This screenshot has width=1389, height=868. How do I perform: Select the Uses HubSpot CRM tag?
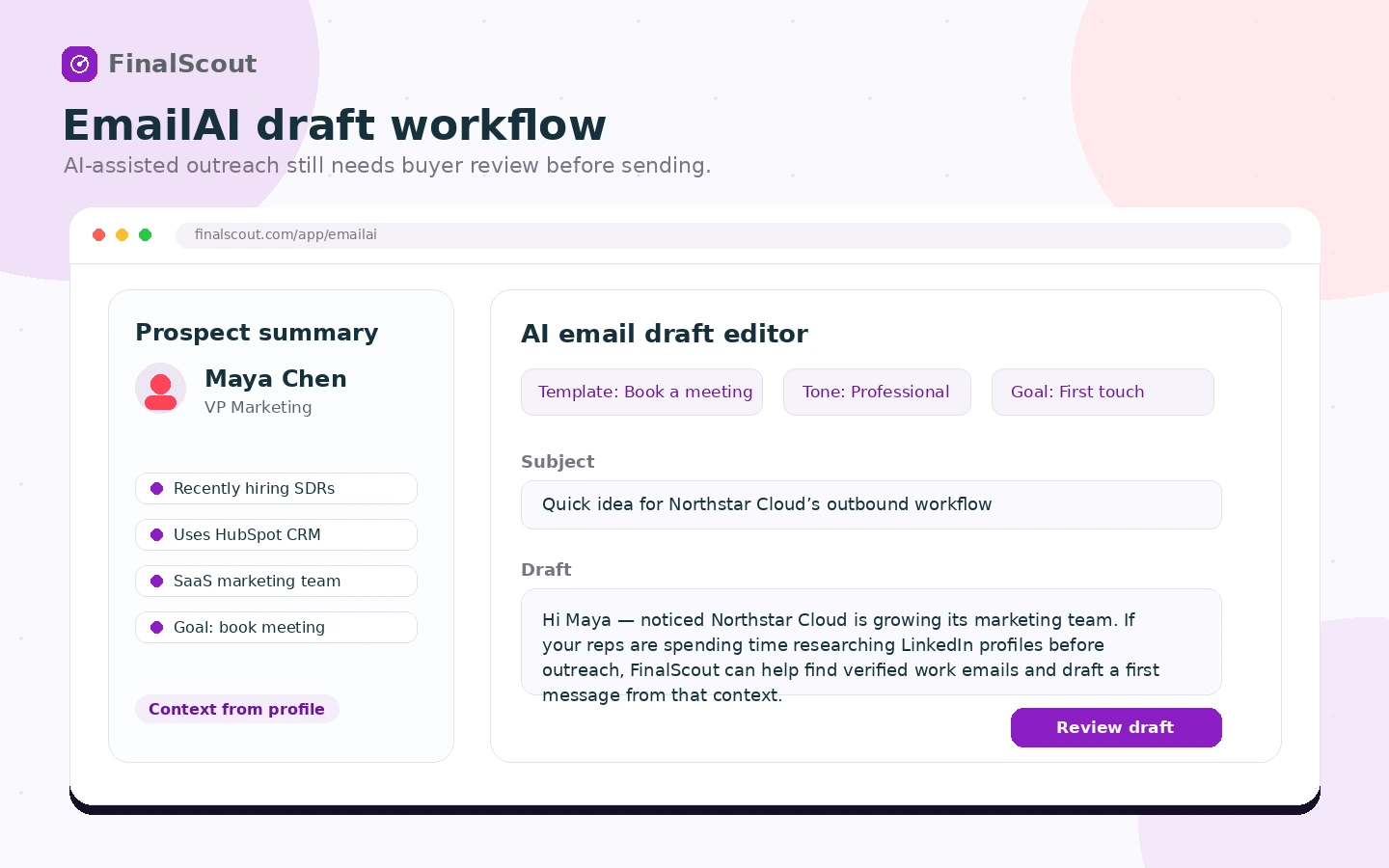click(276, 534)
